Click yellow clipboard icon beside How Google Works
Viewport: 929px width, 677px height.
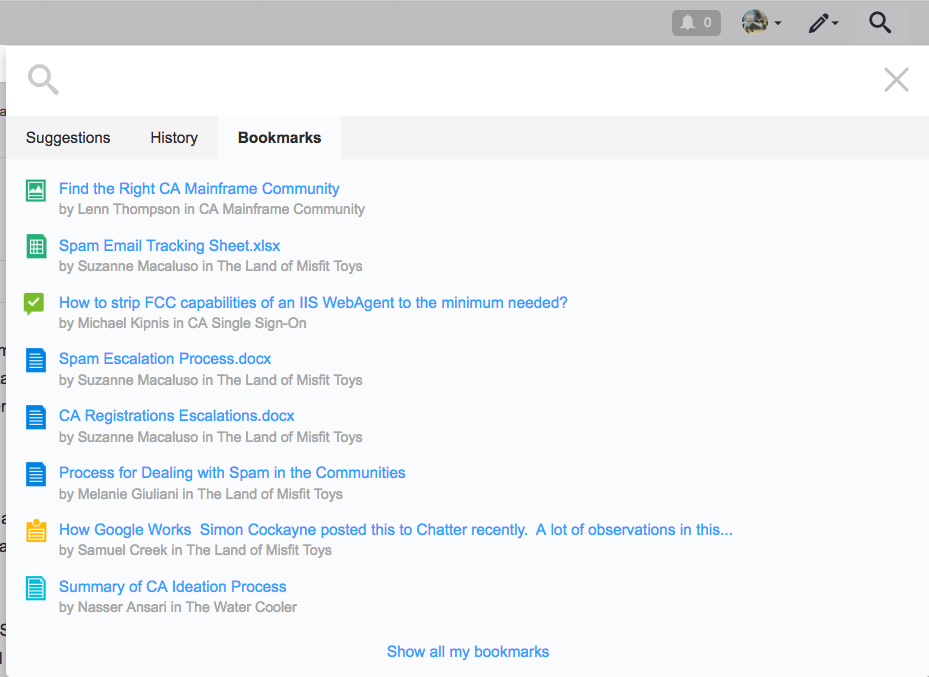pos(36,530)
